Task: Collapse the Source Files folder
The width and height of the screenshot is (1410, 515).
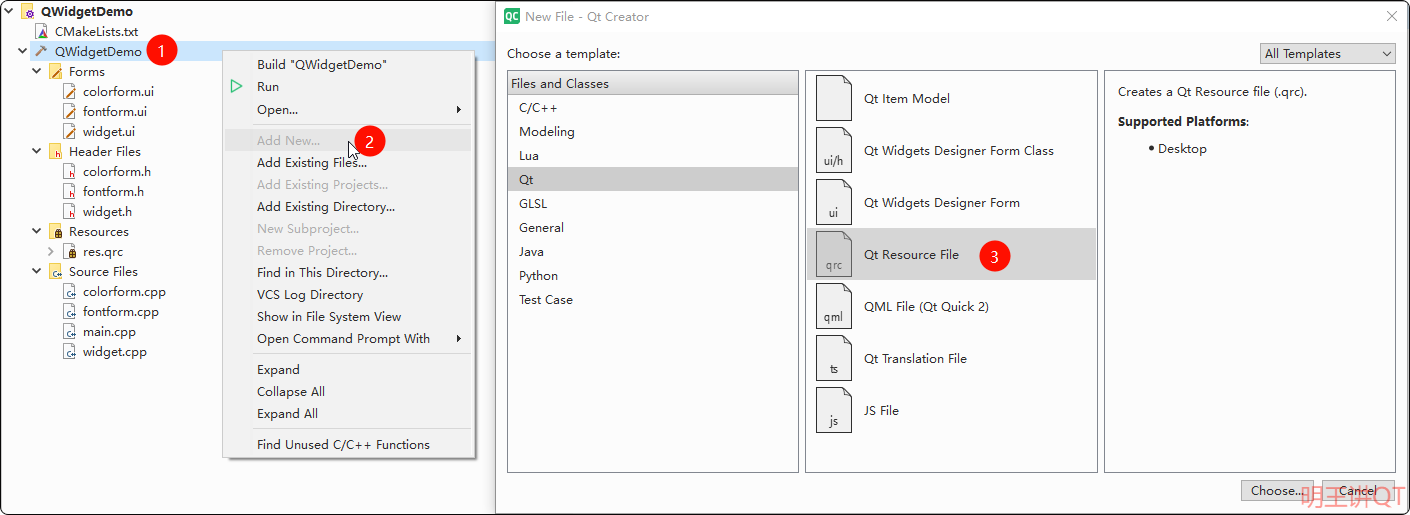Action: 37,272
